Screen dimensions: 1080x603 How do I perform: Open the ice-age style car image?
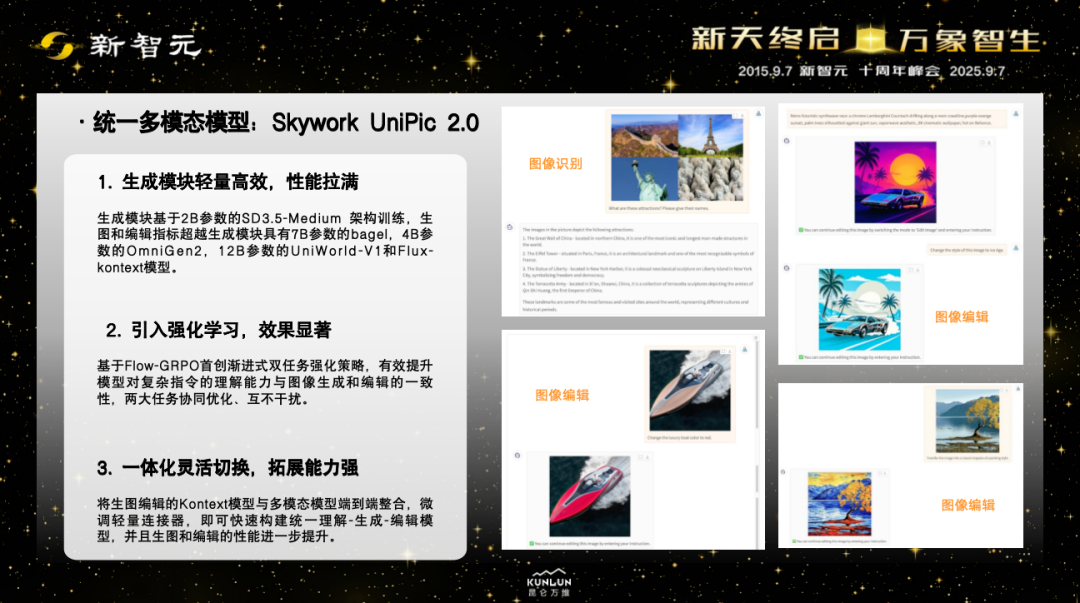pos(859,310)
